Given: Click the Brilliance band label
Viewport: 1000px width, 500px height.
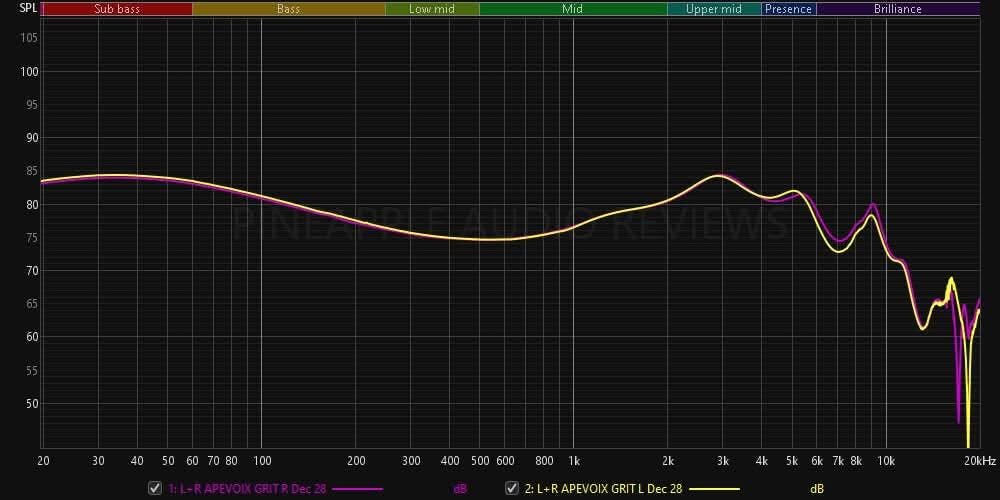Looking at the screenshot, I should click(x=897, y=9).
